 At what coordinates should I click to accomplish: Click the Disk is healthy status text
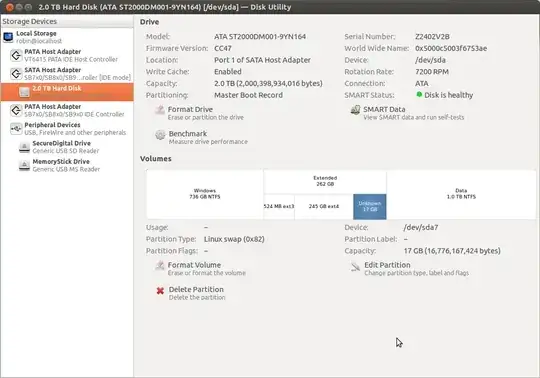click(448, 95)
